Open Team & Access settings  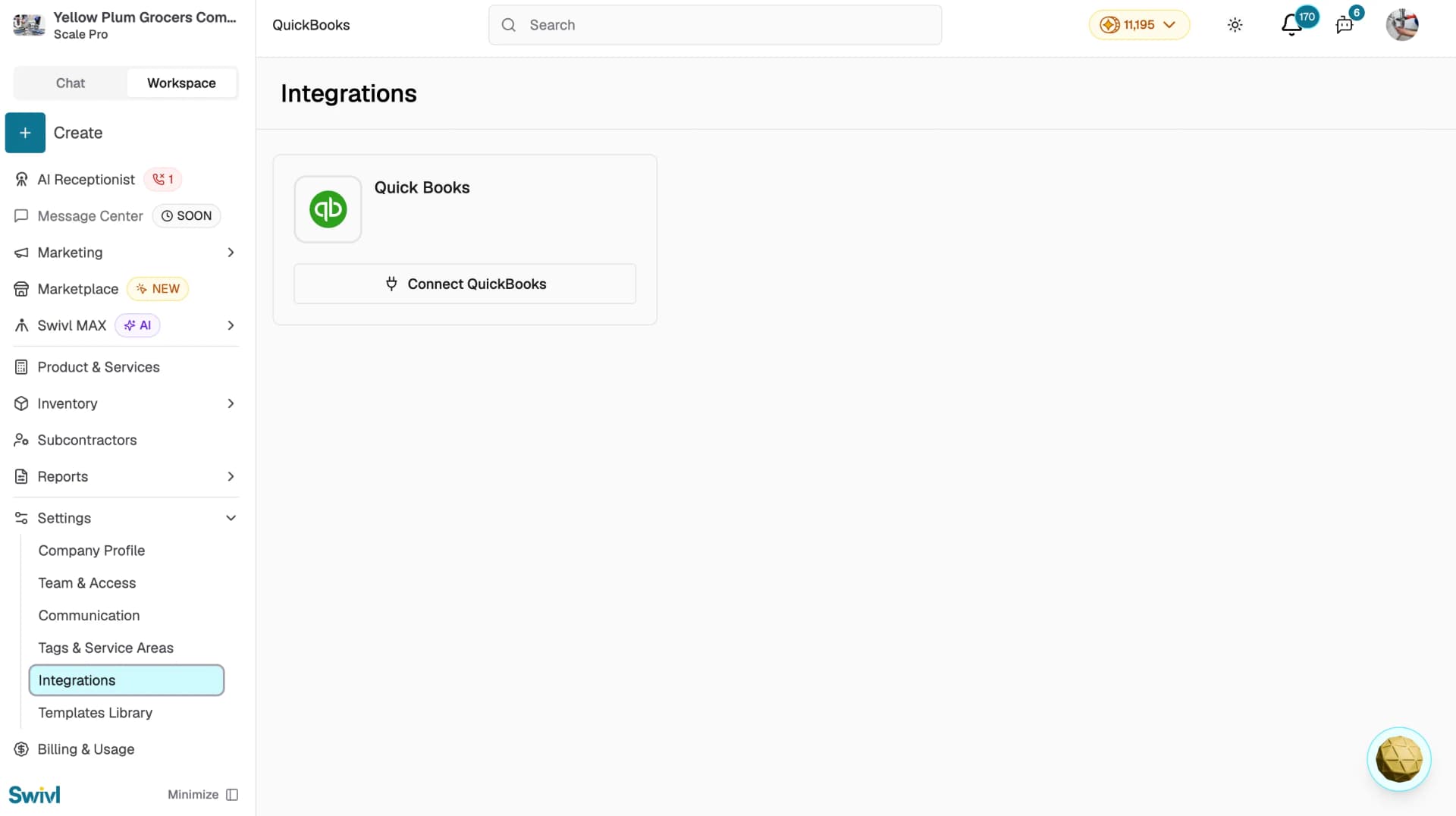[87, 583]
